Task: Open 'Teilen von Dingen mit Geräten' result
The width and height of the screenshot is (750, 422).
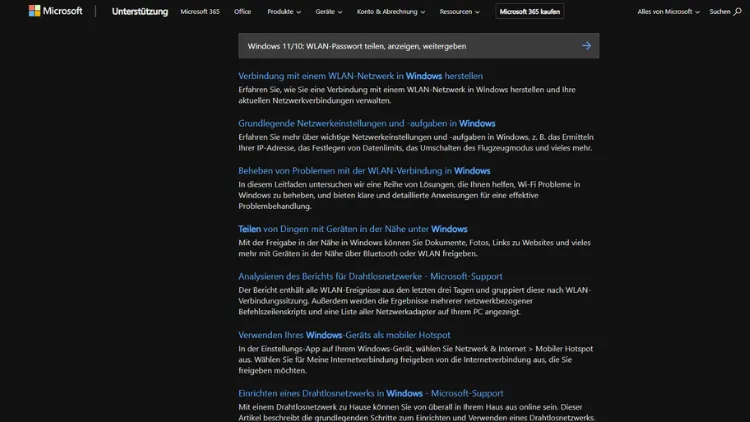Action: tap(353, 229)
